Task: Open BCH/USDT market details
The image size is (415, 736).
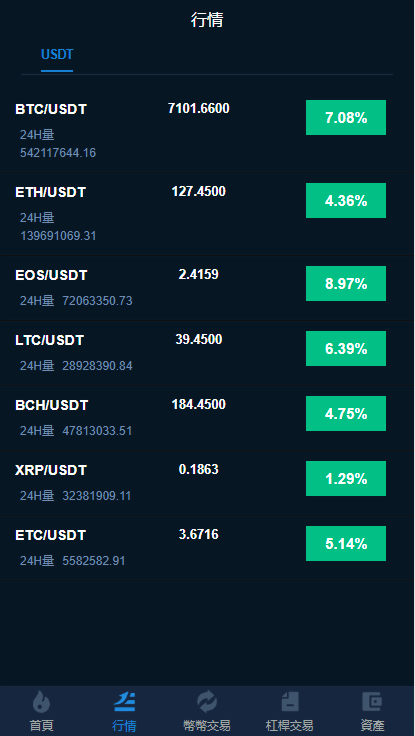Action: point(208,418)
